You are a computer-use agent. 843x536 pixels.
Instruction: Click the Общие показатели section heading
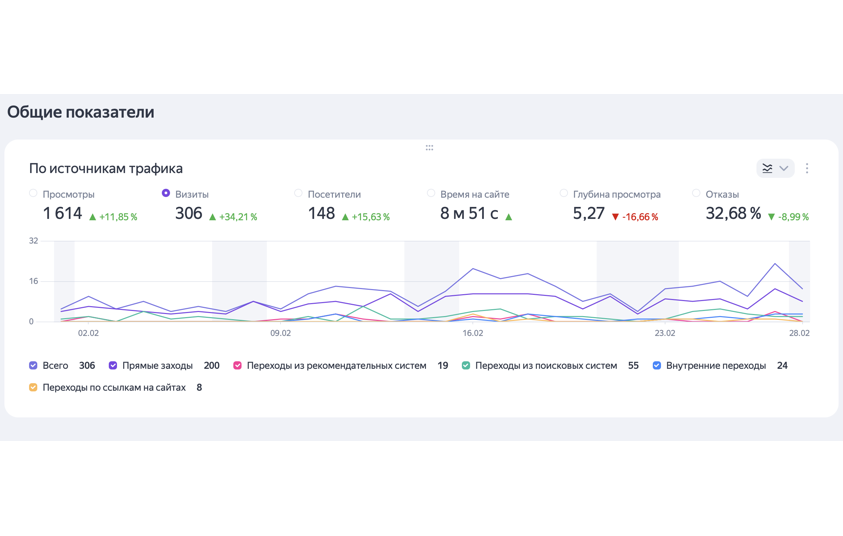81,112
